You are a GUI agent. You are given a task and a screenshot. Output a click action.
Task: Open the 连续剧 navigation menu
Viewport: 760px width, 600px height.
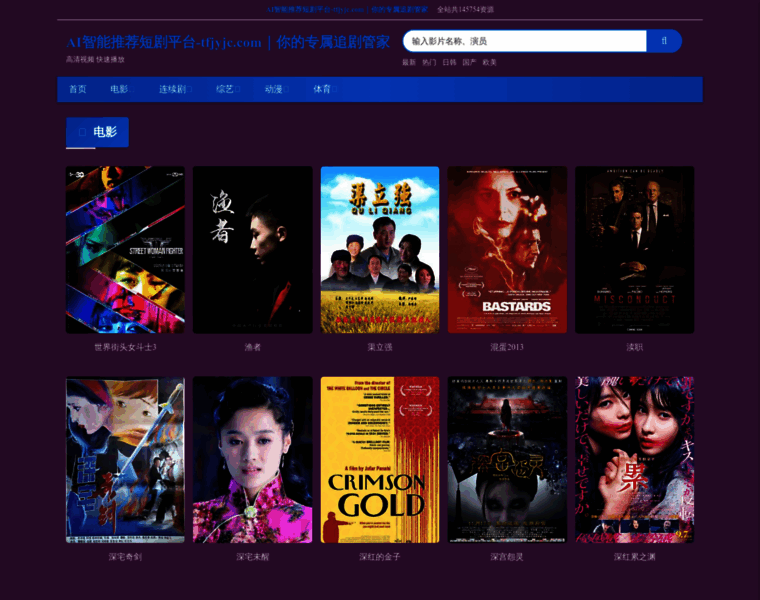[175, 89]
